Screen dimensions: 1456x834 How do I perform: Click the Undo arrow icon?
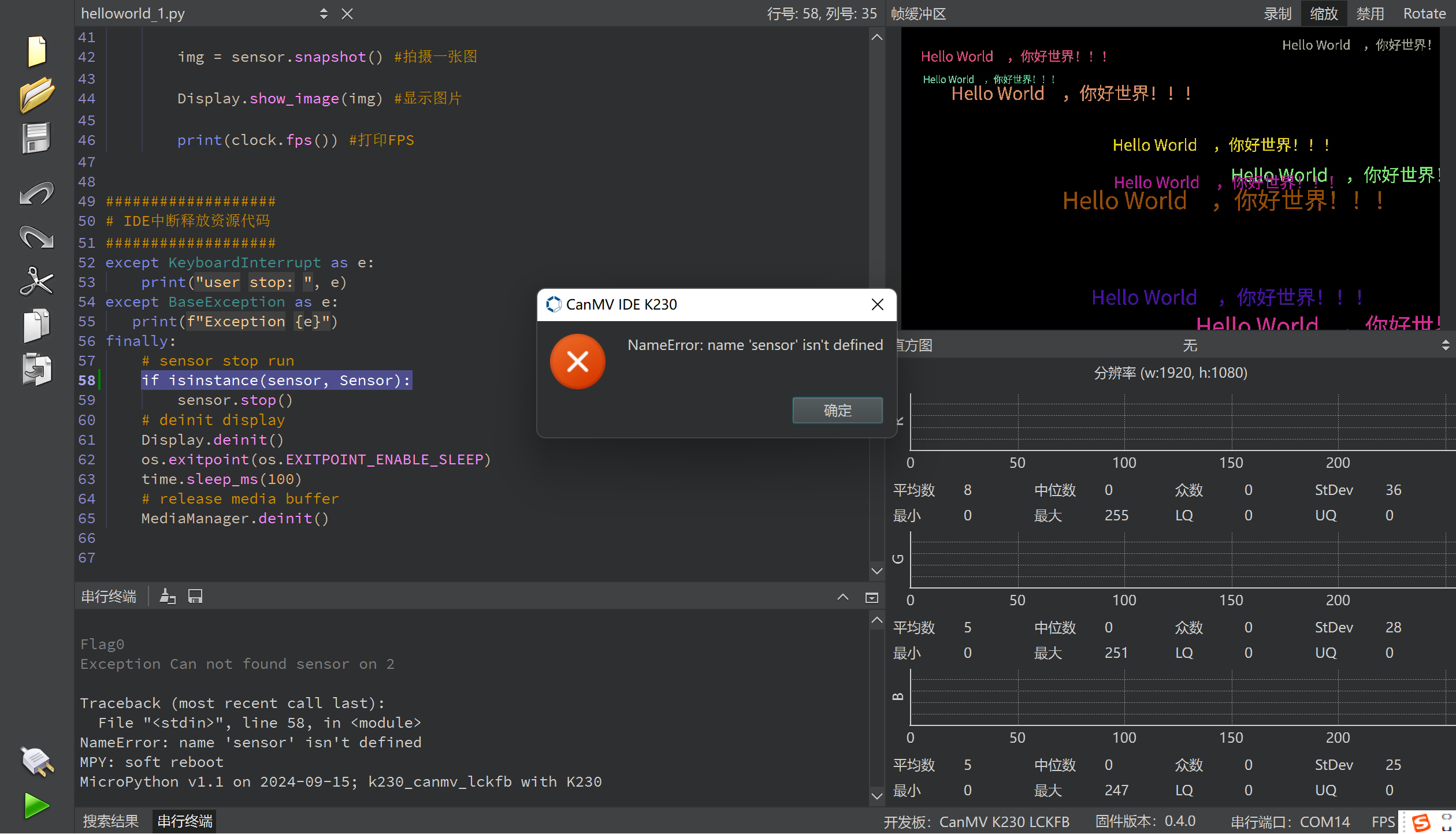(x=37, y=193)
